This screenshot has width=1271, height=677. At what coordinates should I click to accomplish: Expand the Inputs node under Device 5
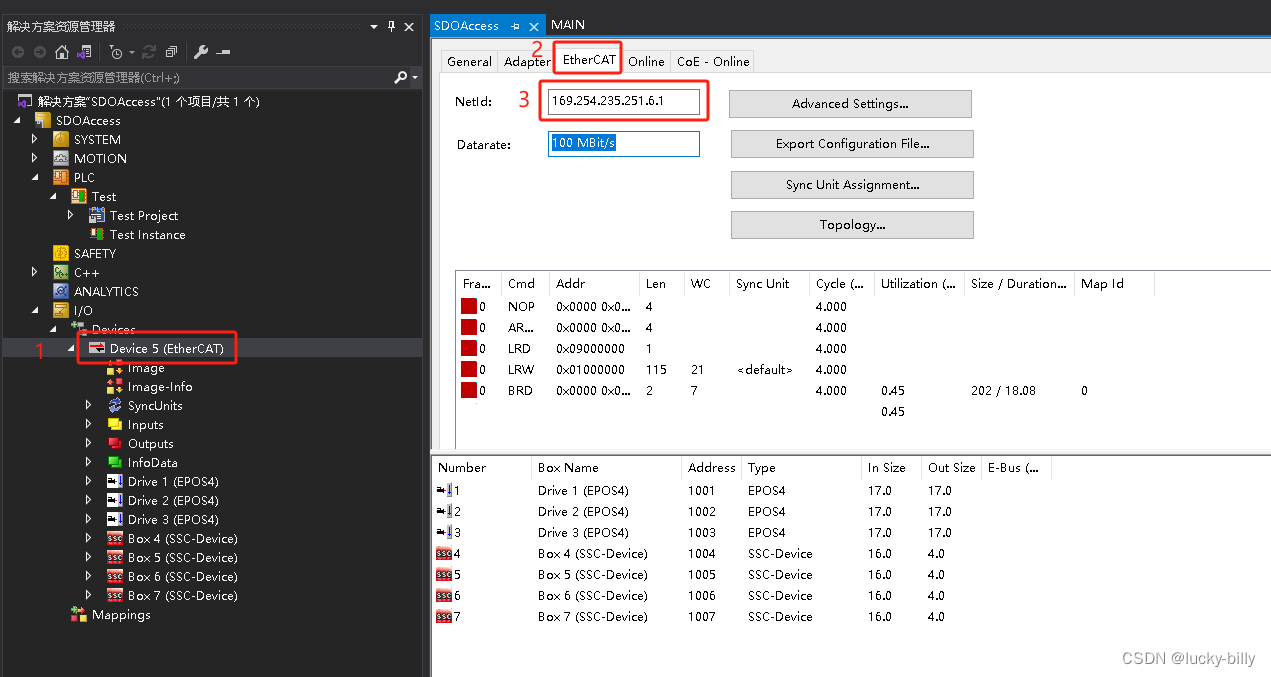click(x=88, y=424)
